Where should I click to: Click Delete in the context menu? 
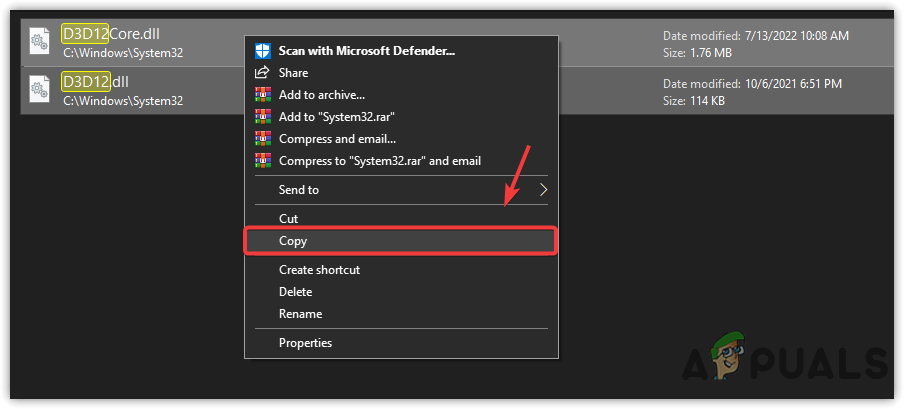click(x=296, y=292)
